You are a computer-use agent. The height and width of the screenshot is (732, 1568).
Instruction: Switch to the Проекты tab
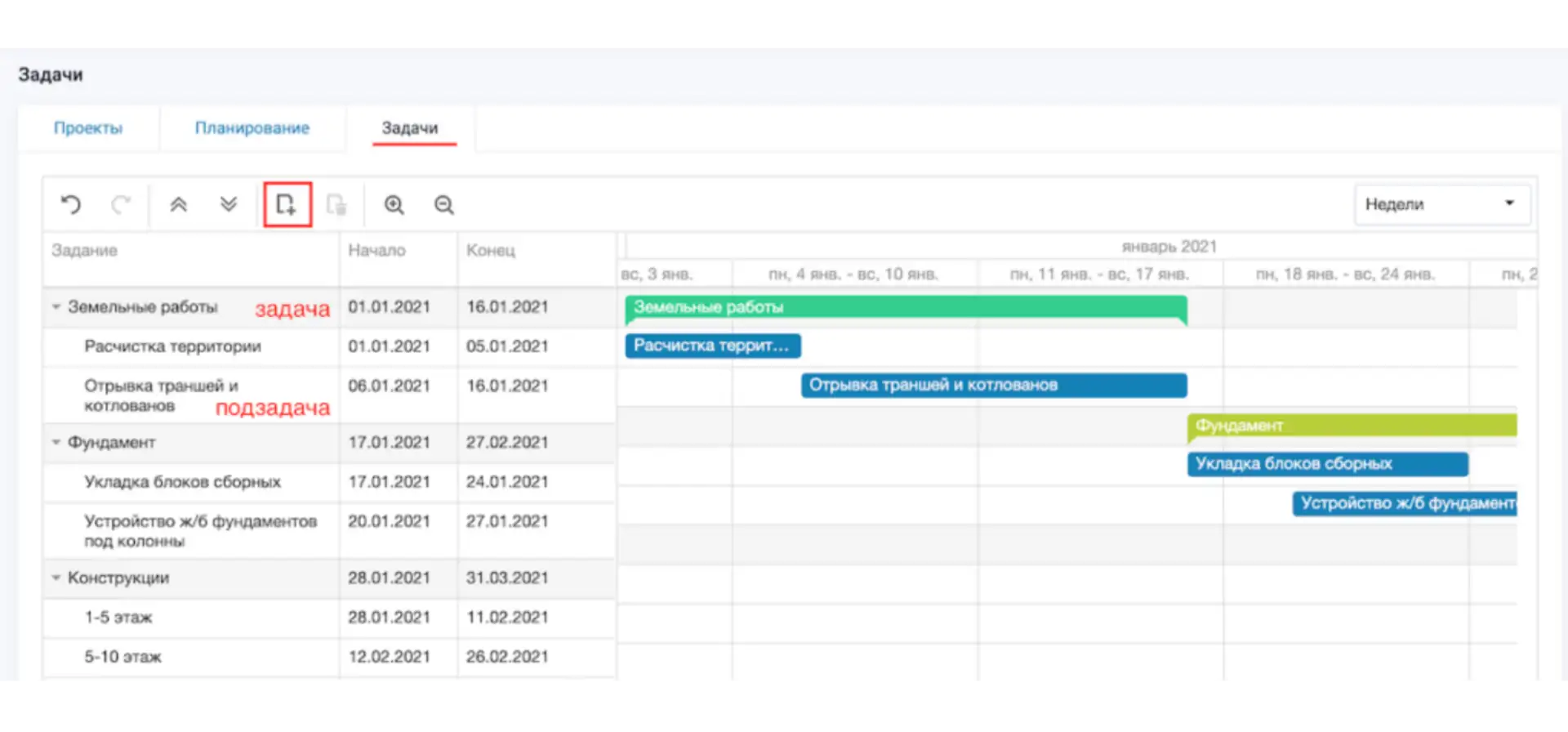tap(88, 128)
